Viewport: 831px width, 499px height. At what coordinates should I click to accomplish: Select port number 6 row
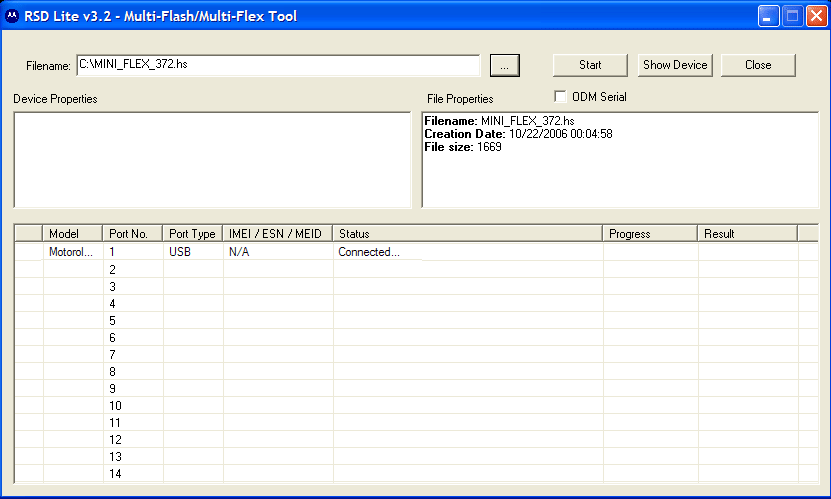(416, 337)
